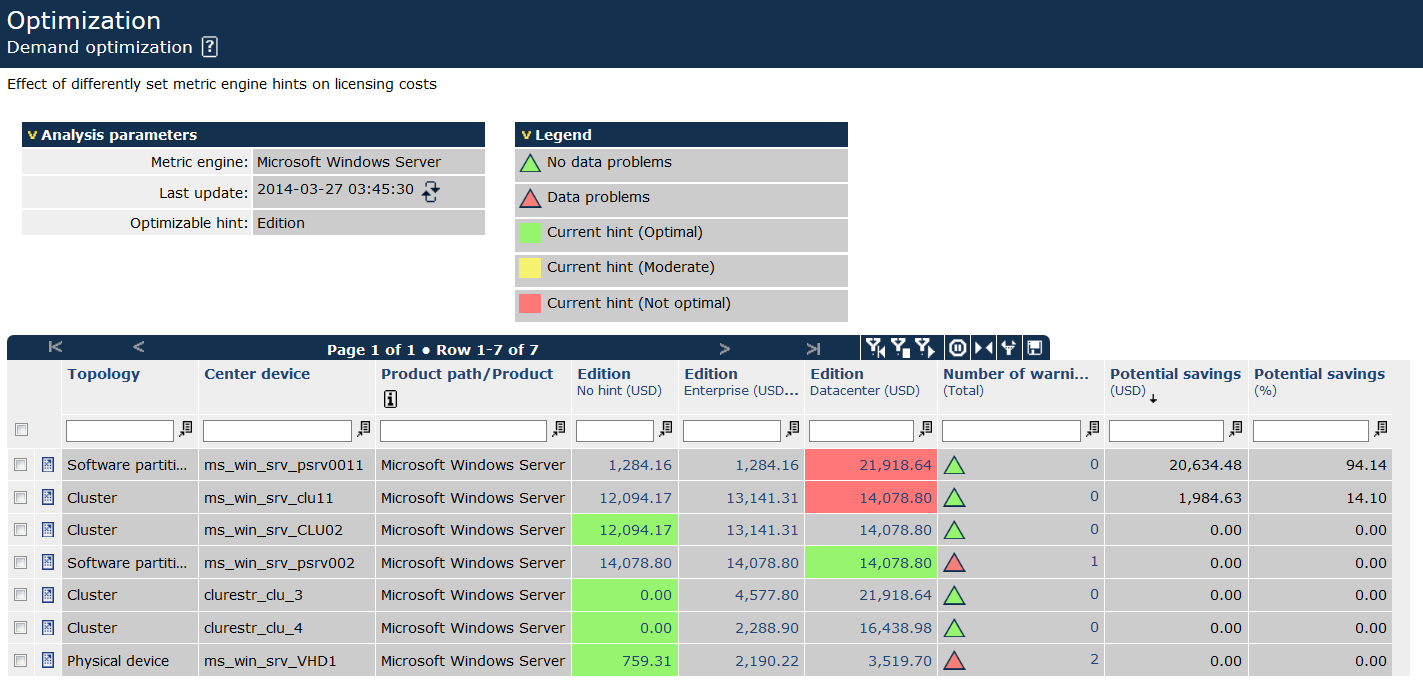Open help via the question mark next to Demand optimization
Viewport: 1423px width, 688px height.
coord(207,47)
